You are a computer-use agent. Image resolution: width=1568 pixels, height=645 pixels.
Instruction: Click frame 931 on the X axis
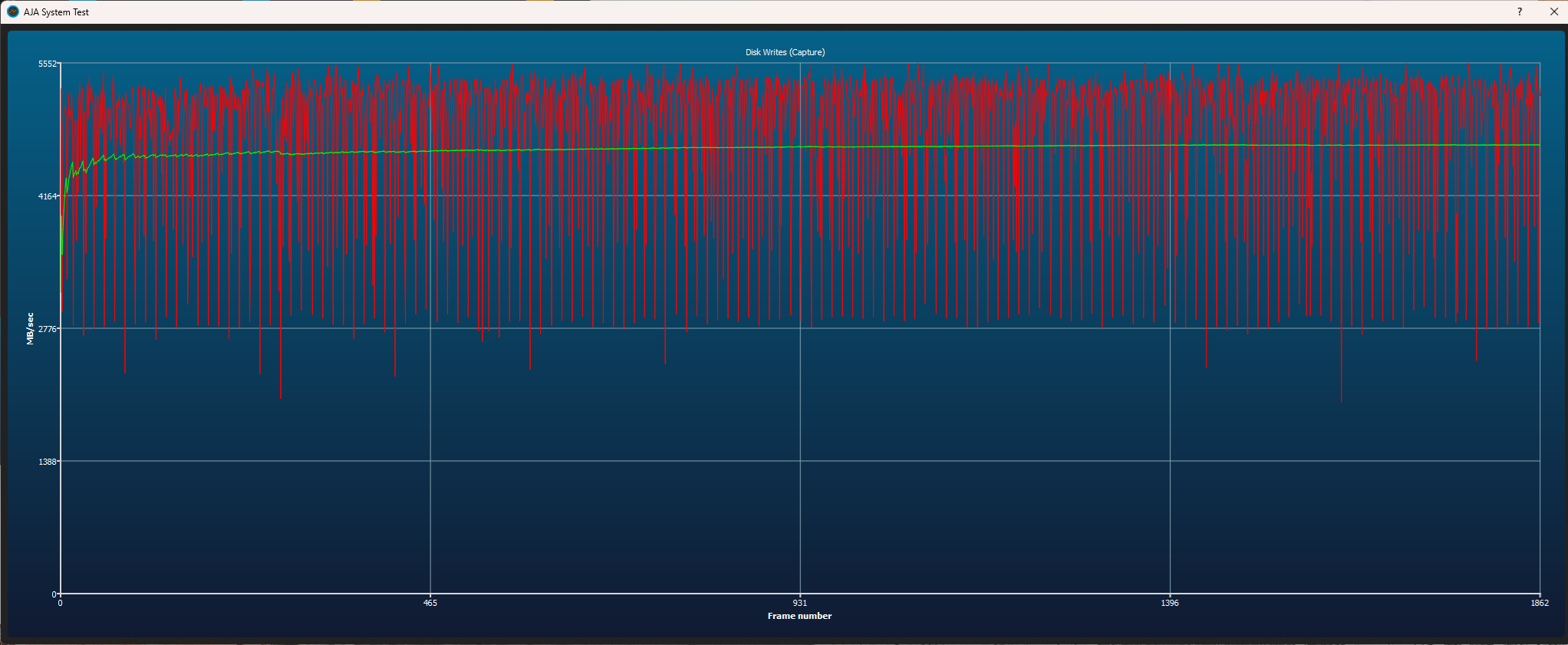(x=800, y=603)
